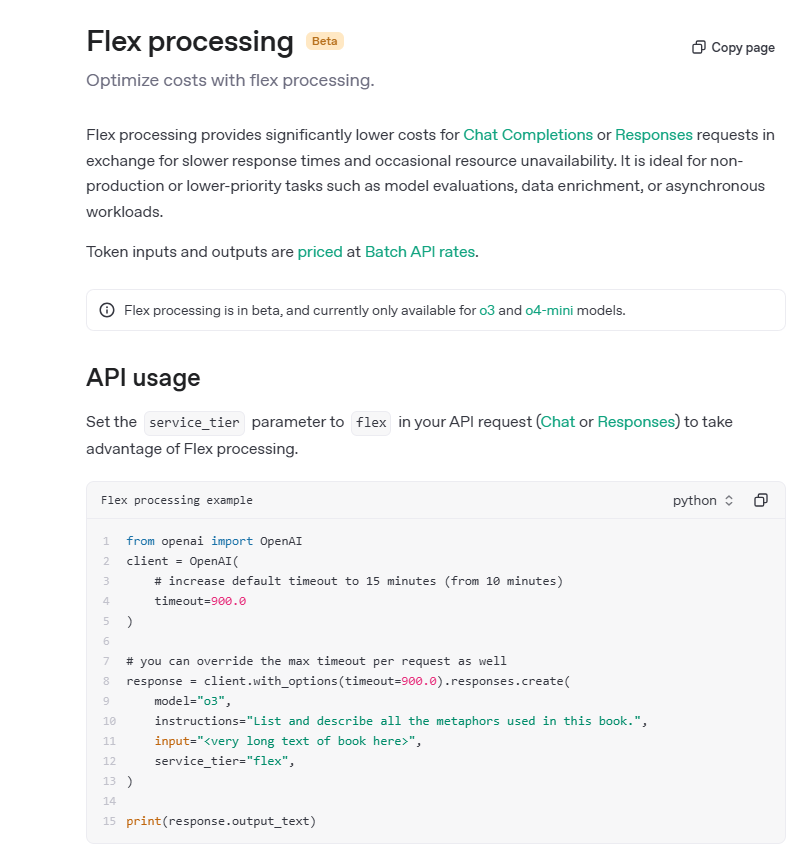Click the service_tier inline code chip
The width and height of the screenshot is (810, 859).
point(194,422)
